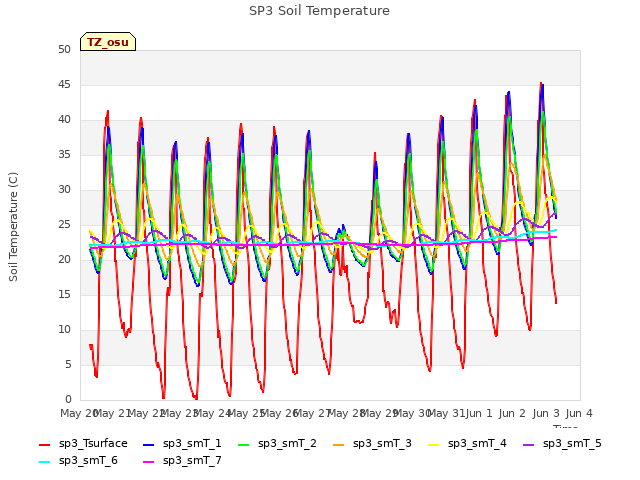Click the yellow sp3_smT_4 legend swatch
The height and width of the screenshot is (480, 640).
pos(433,444)
